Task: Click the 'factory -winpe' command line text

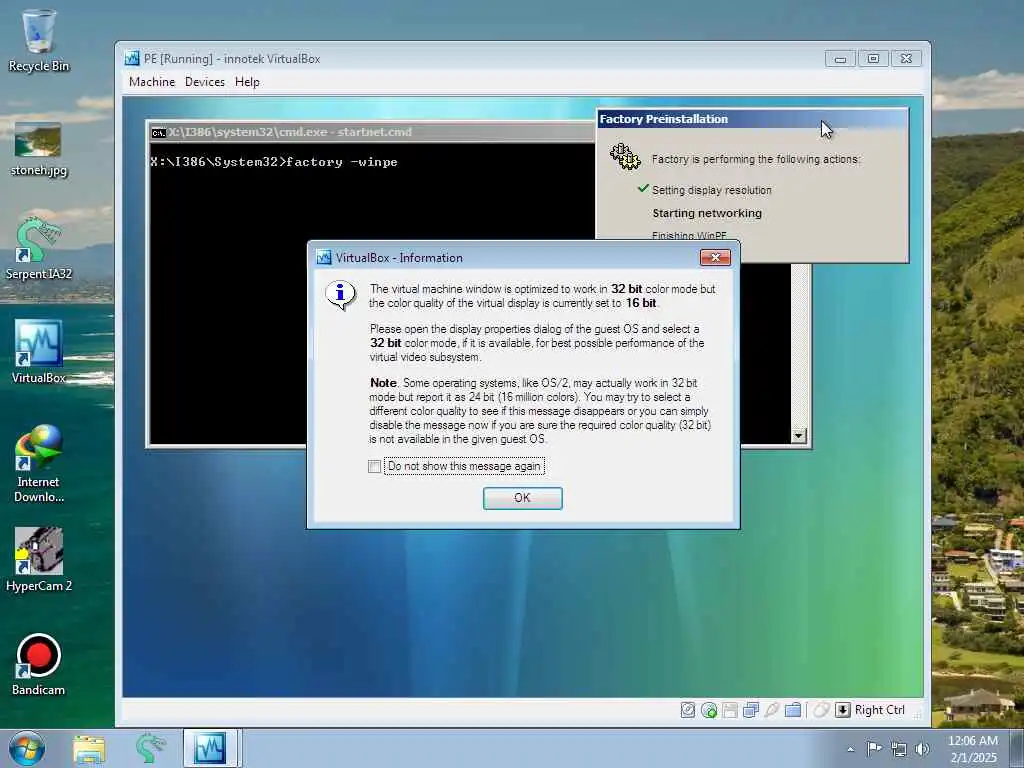Action: pos(342,162)
